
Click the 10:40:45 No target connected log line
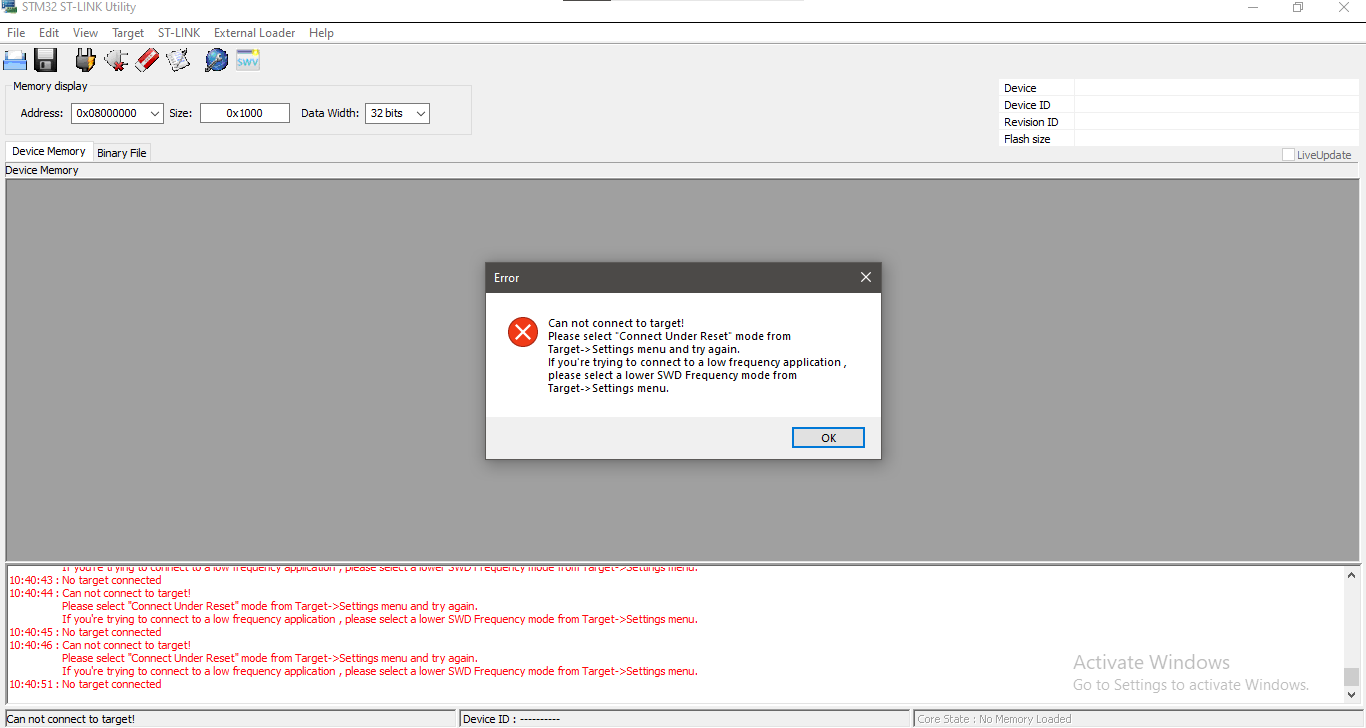tap(85, 633)
